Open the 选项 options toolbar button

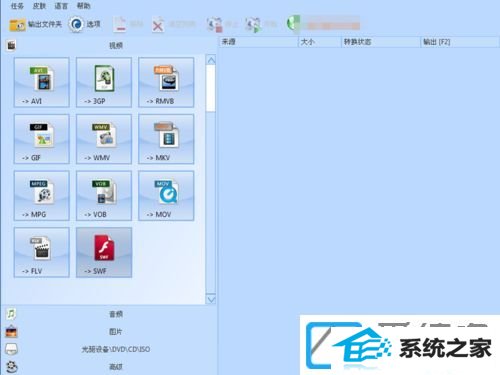point(85,24)
